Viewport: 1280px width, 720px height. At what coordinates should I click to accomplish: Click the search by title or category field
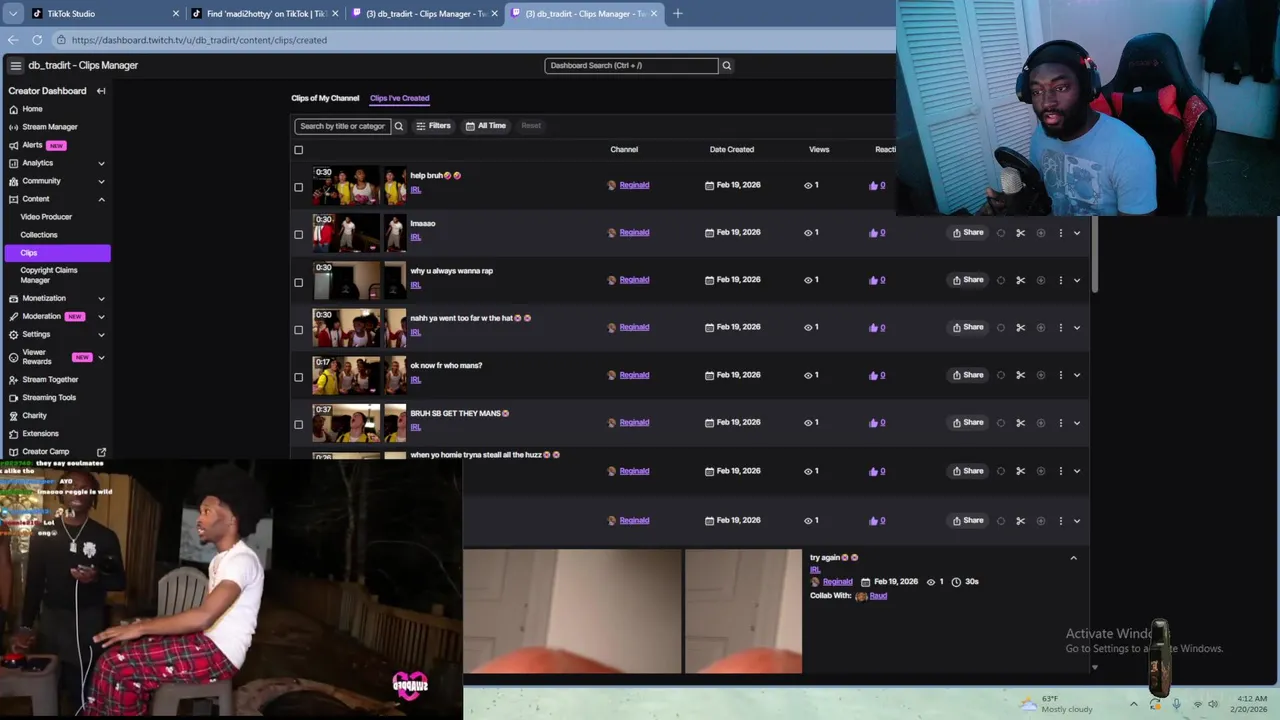342,126
